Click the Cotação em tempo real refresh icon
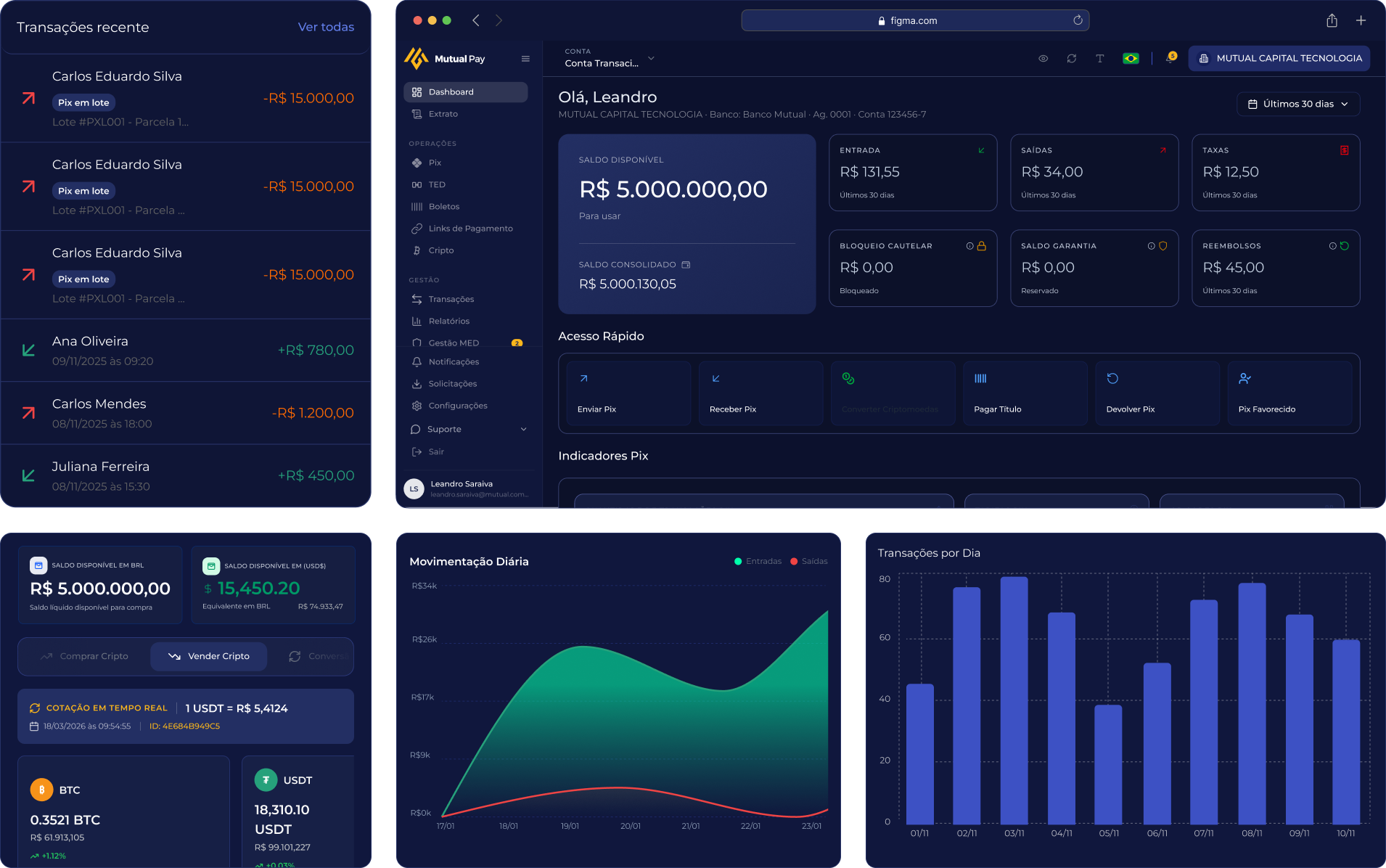The image size is (1386, 868). click(35, 708)
